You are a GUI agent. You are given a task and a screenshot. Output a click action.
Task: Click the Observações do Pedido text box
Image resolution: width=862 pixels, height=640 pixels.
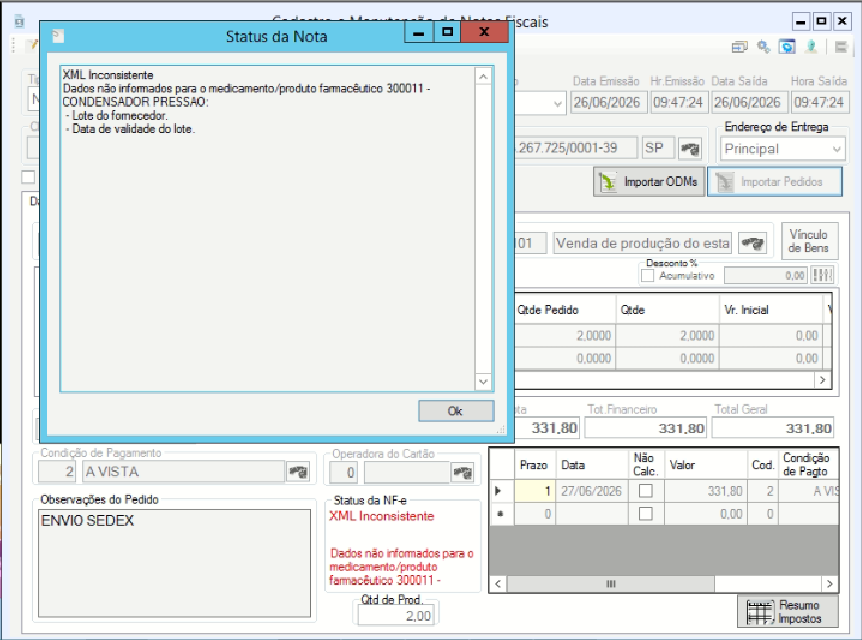point(174,563)
